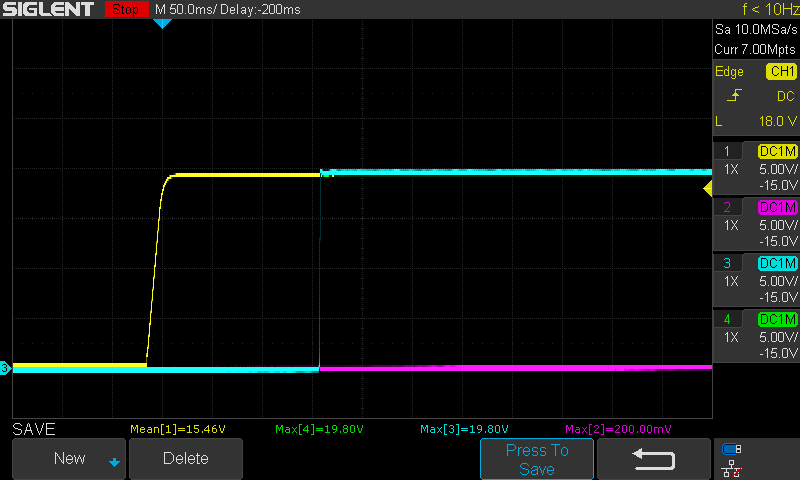Click the rising edge slope icon
Image resolution: width=800 pixels, height=480 pixels.
coord(734,95)
